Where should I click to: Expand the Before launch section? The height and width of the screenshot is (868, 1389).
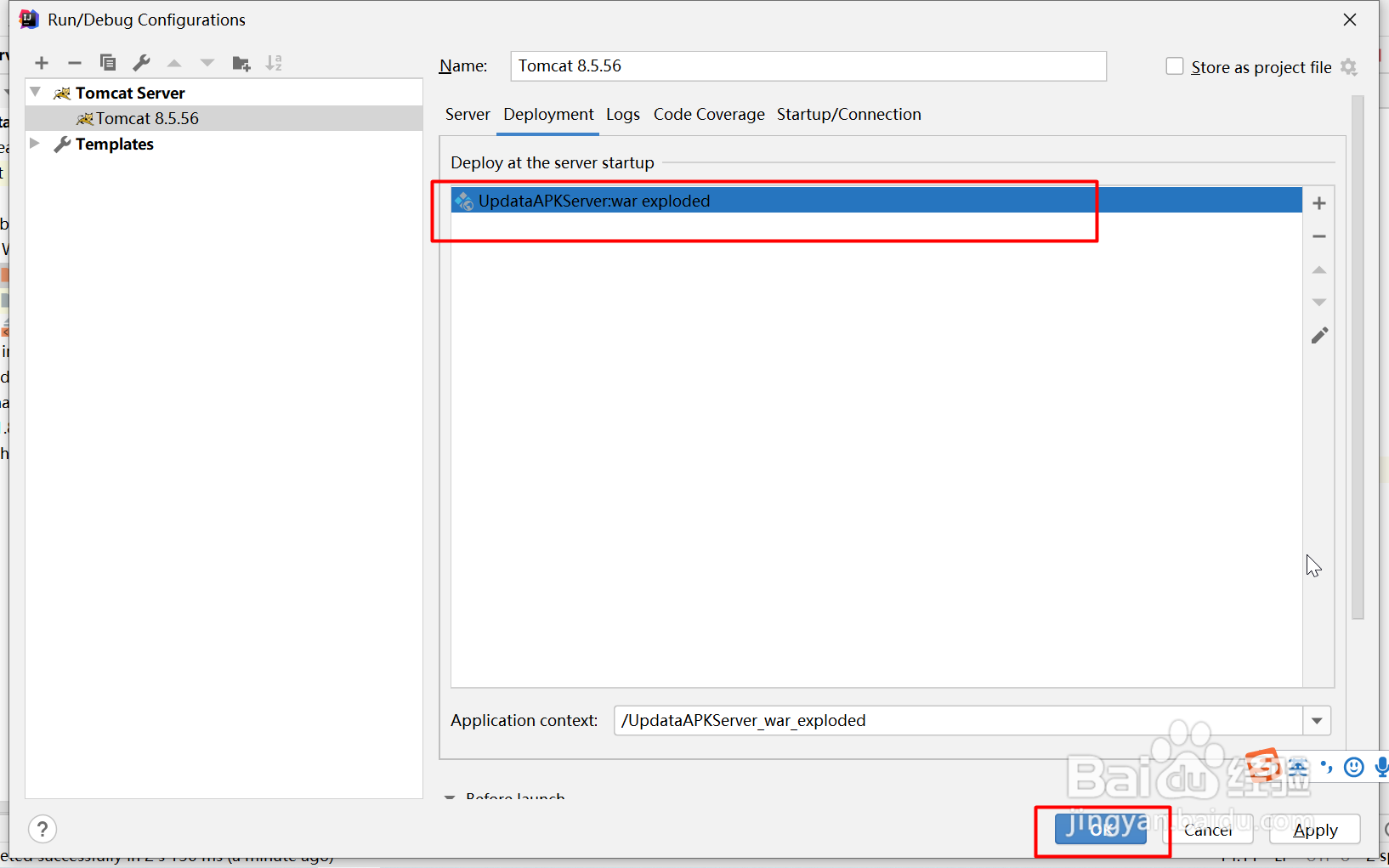451,797
